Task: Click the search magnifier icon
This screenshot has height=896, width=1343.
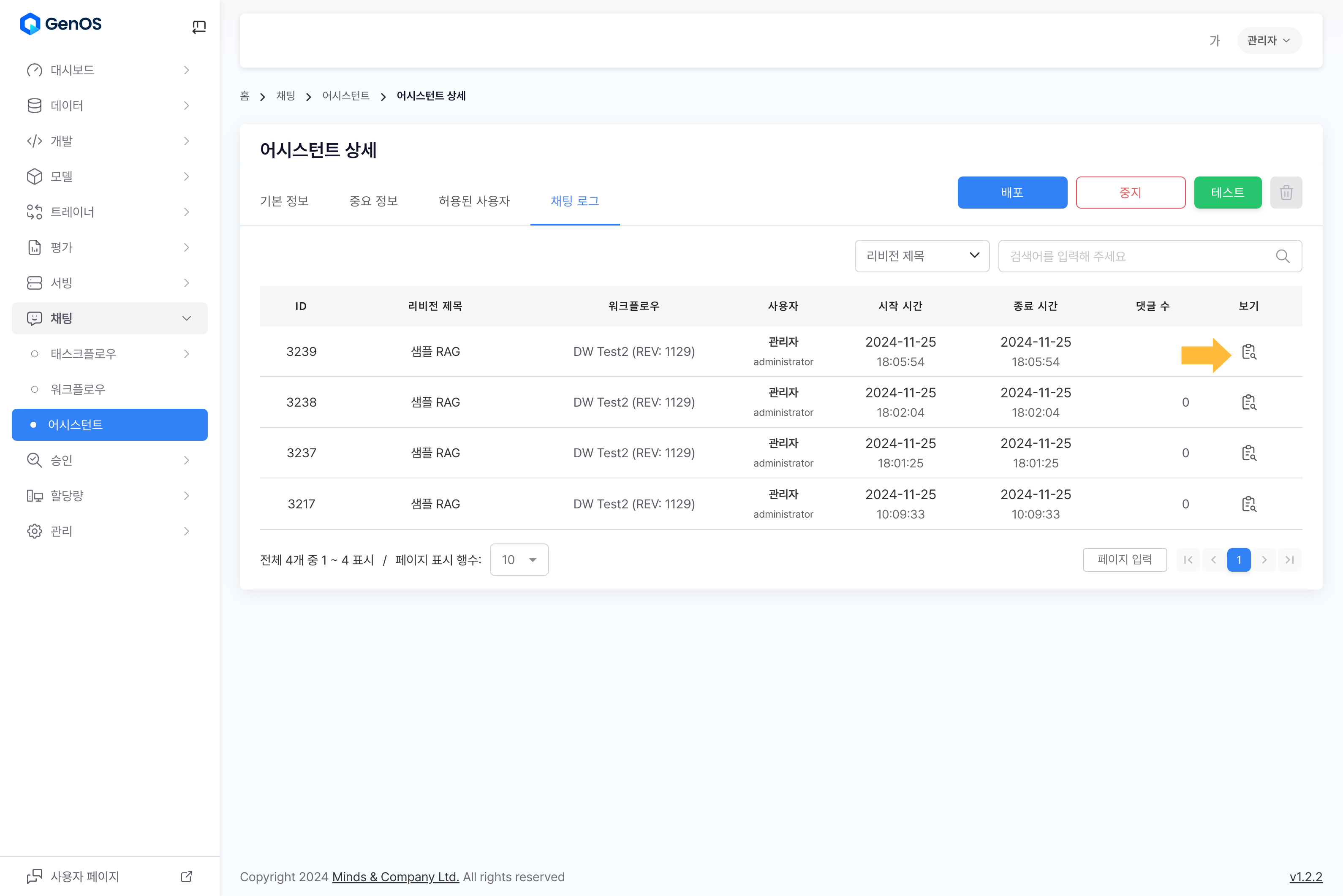Action: coord(1282,256)
